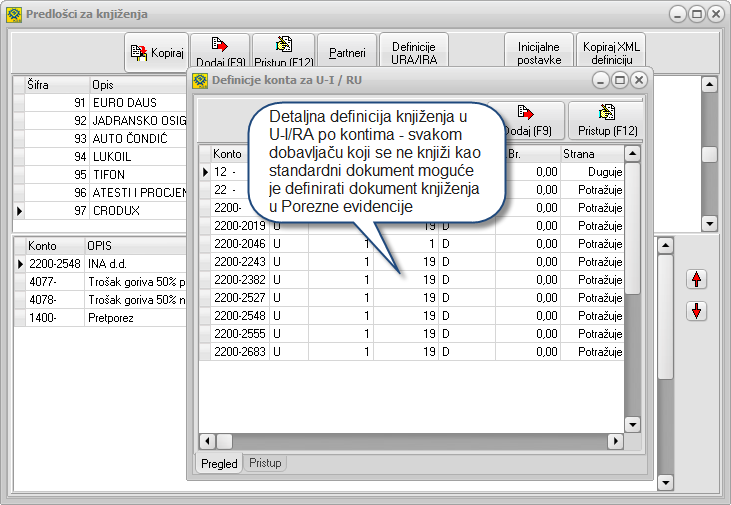
Task: Click the Konto column header in dialog
Action: point(228,154)
